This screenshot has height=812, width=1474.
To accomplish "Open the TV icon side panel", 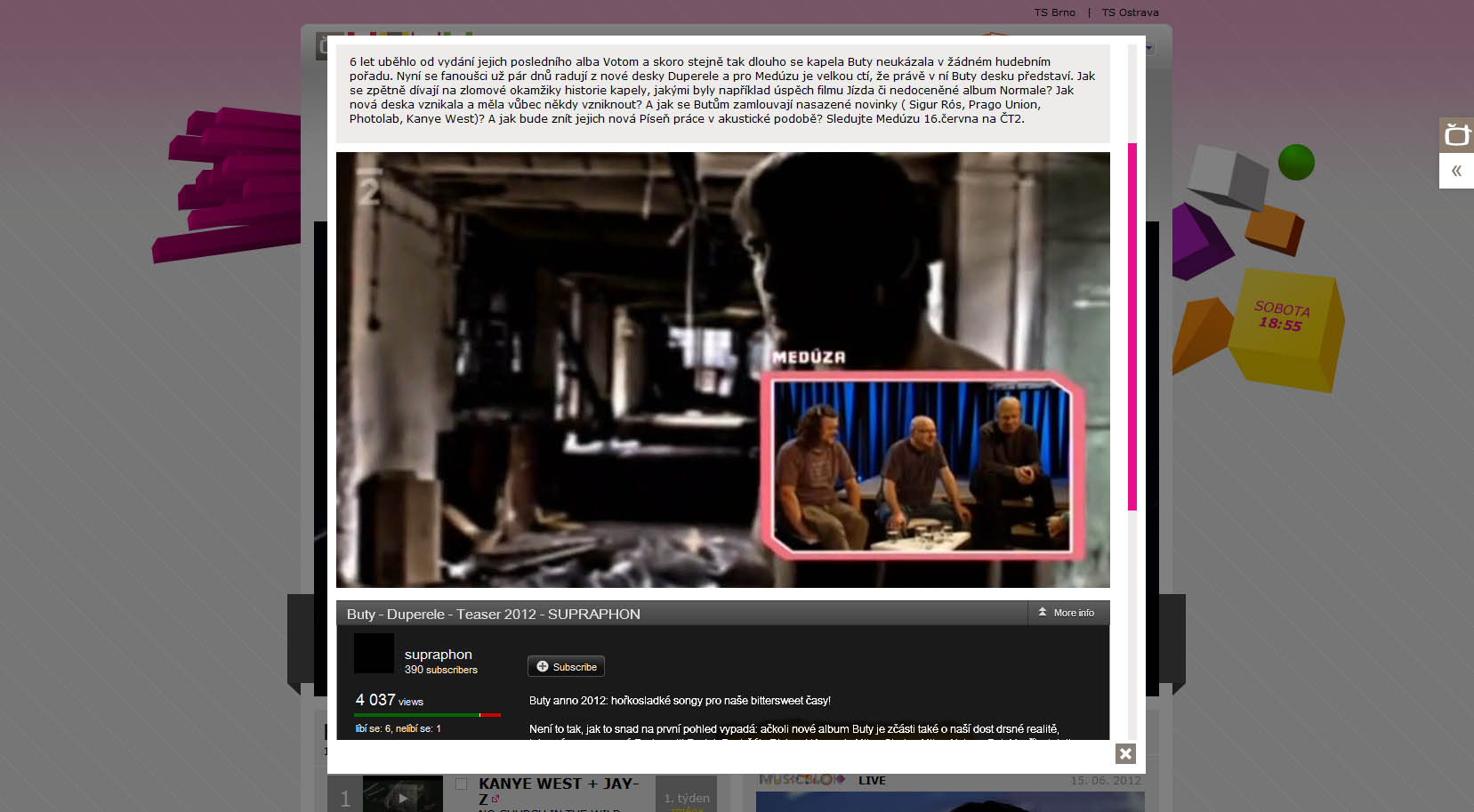I will (x=1456, y=135).
